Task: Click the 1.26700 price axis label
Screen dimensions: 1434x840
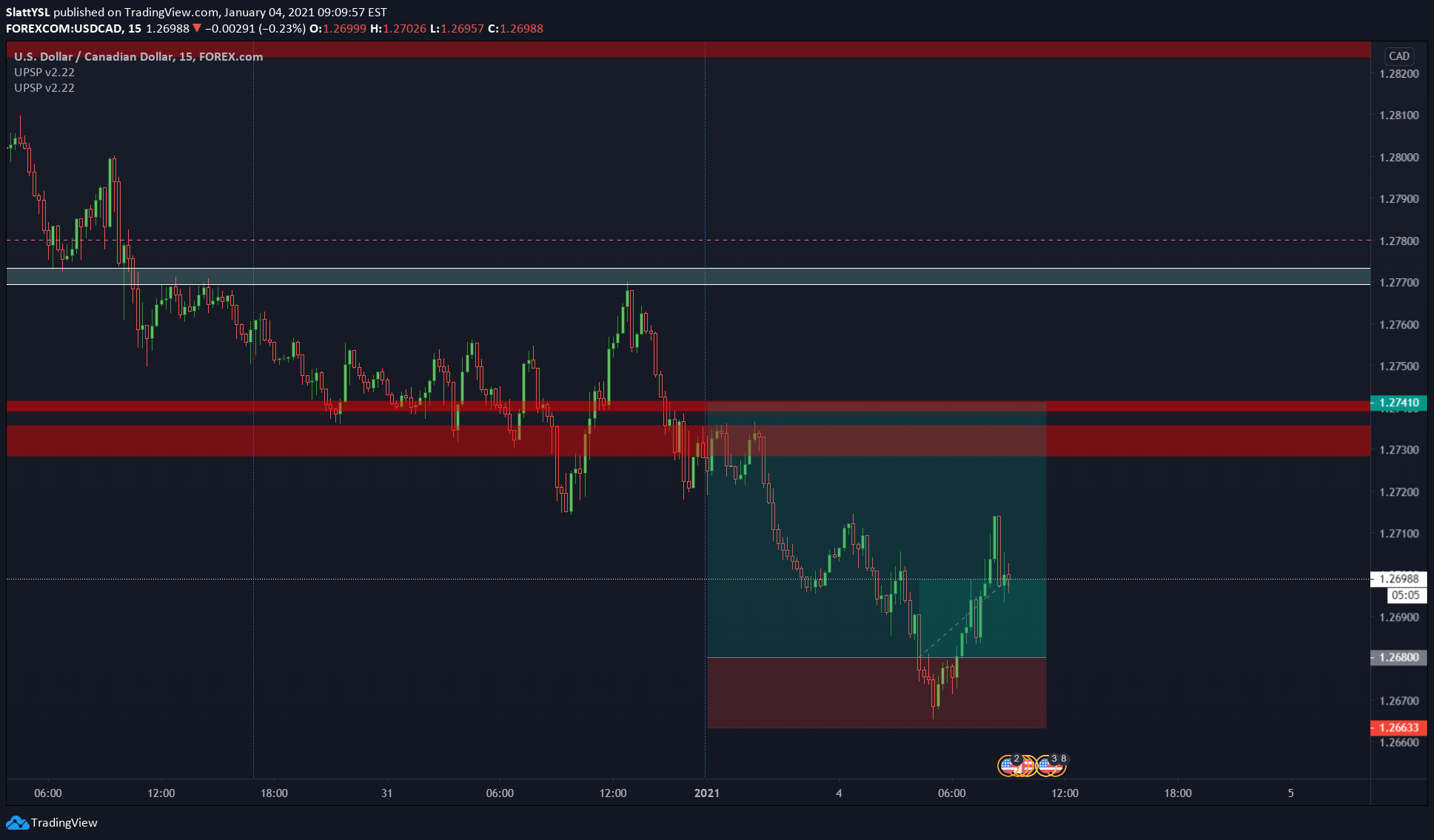Action: click(x=1398, y=700)
